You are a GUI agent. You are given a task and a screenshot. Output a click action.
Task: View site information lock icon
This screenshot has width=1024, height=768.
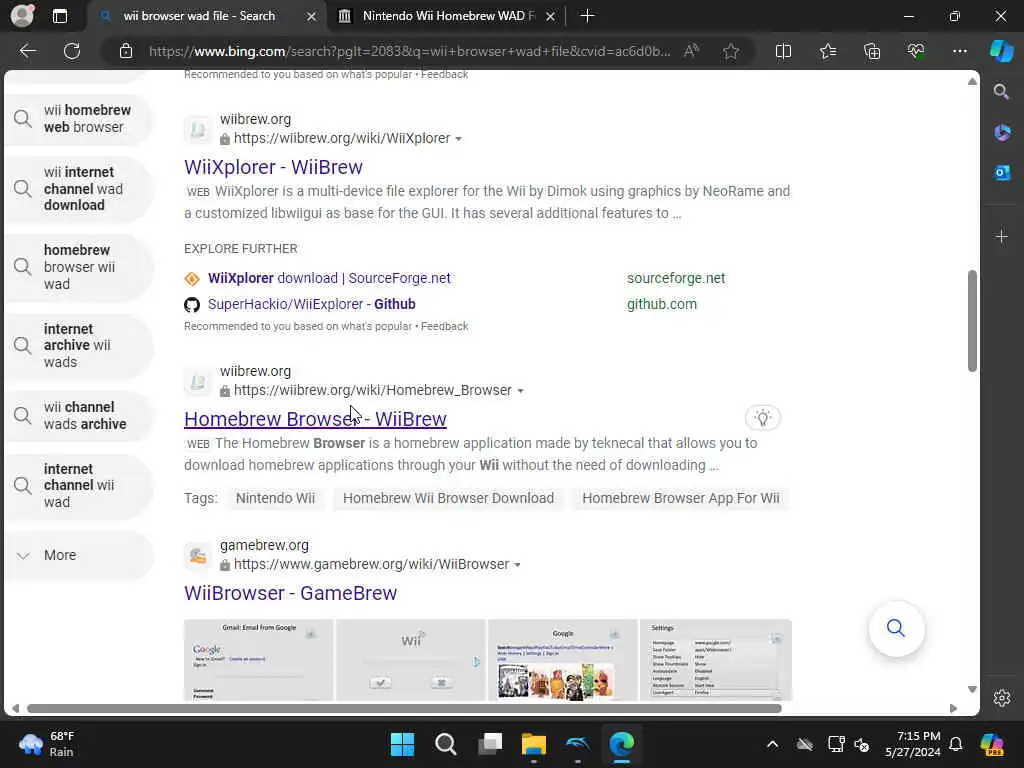126,51
